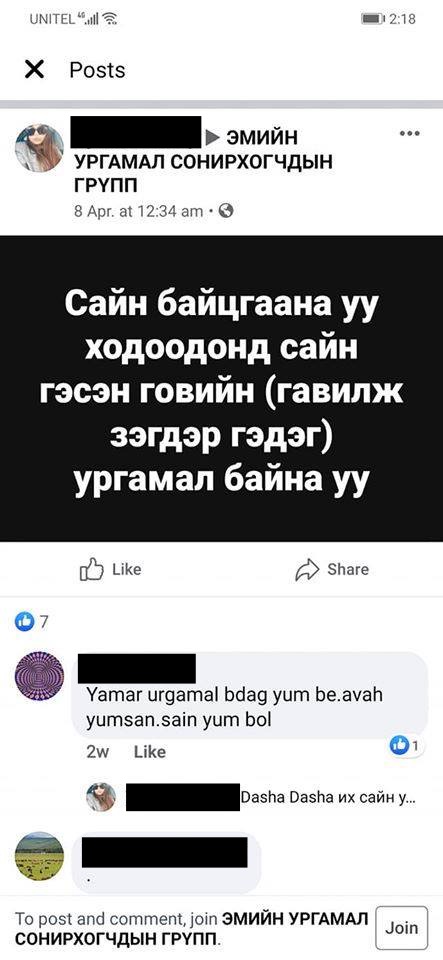Tap the small avatar beside the reply
Image resolution: width=443 pixels, height=960 pixels.
tap(100, 797)
